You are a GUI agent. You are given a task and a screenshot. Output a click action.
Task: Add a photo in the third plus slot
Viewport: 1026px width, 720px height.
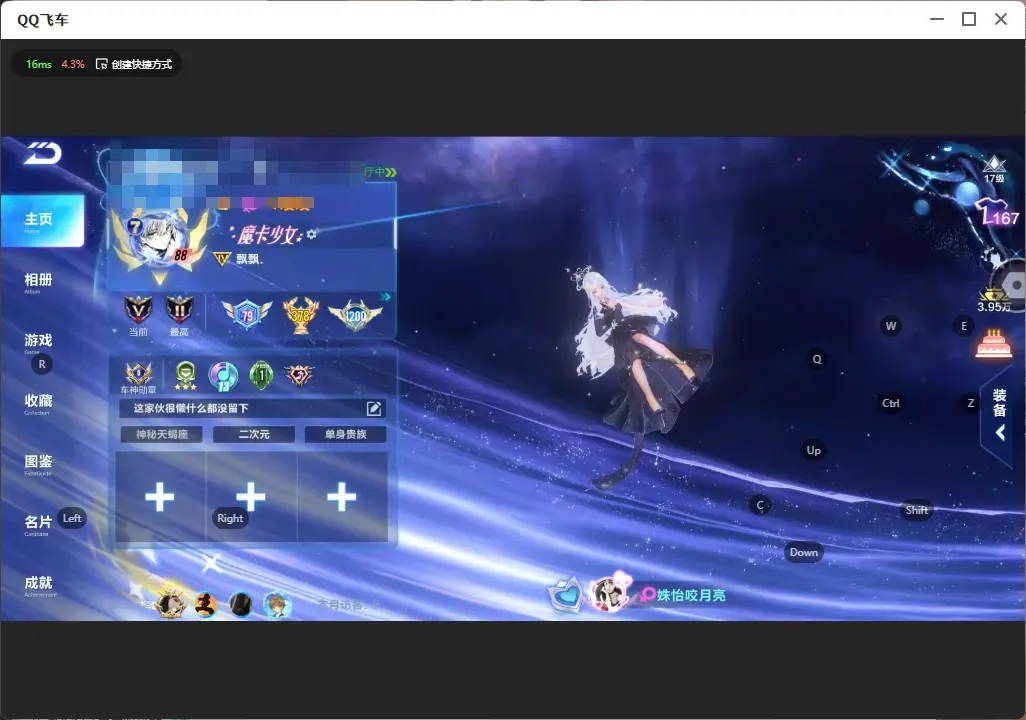point(342,497)
